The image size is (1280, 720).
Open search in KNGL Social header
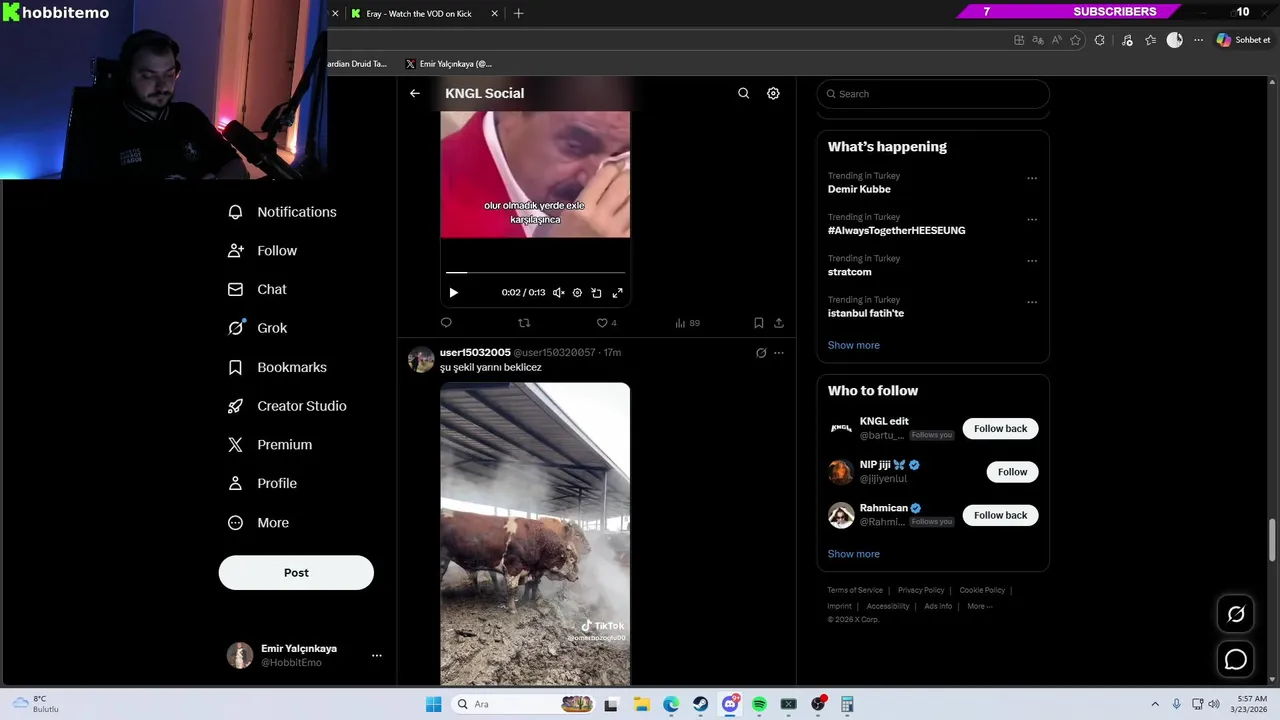tap(743, 93)
